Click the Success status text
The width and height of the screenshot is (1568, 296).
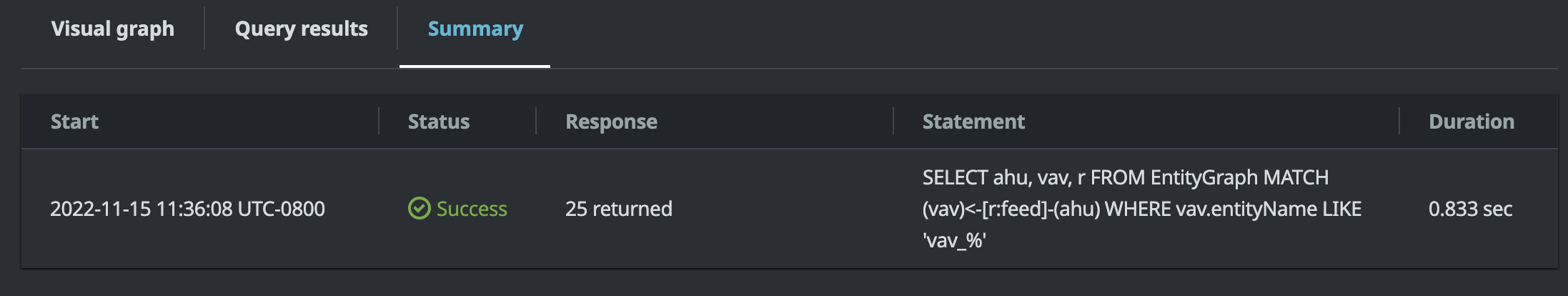[x=472, y=209]
